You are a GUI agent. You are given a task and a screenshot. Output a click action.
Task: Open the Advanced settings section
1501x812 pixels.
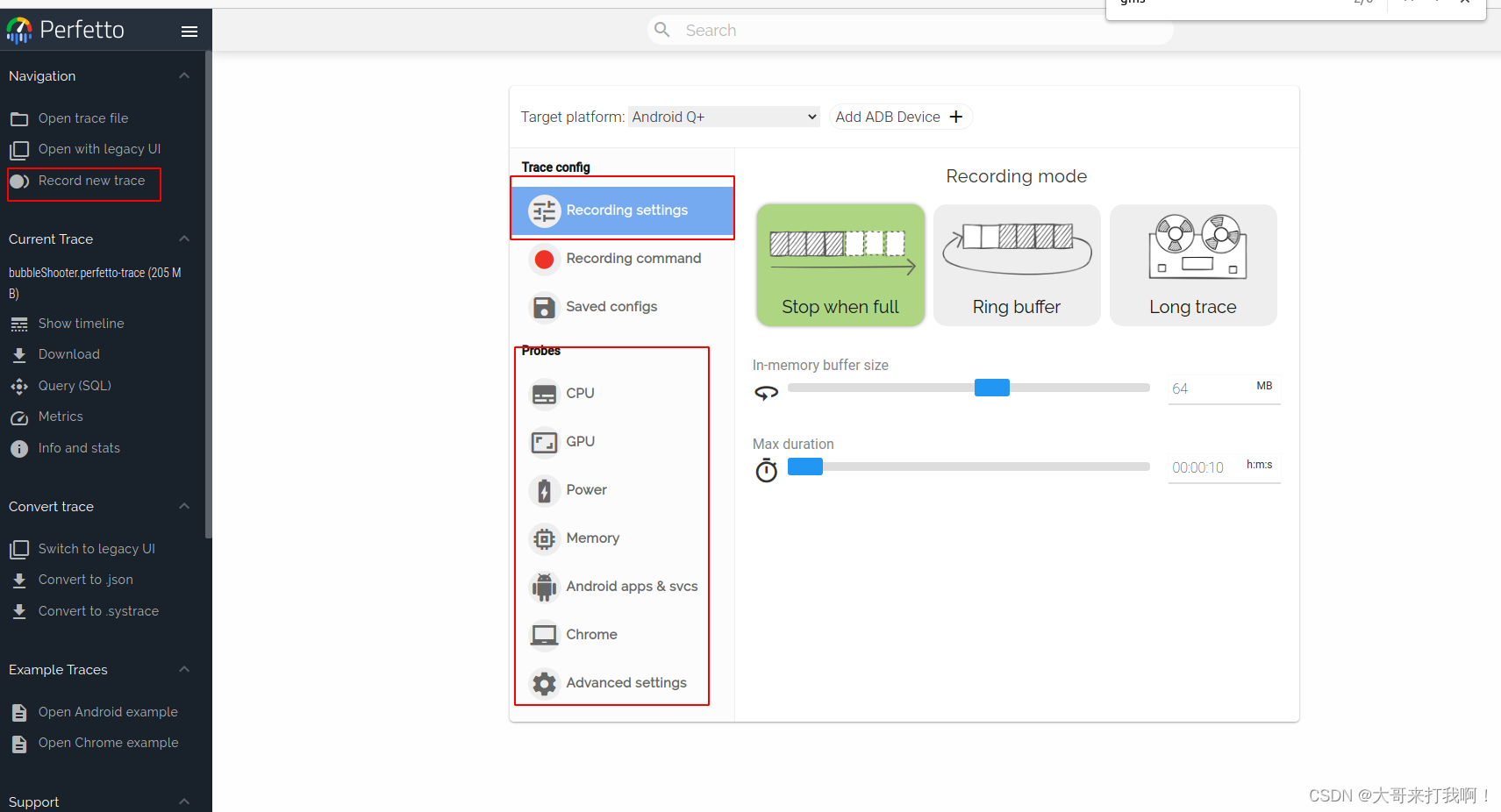click(x=622, y=683)
